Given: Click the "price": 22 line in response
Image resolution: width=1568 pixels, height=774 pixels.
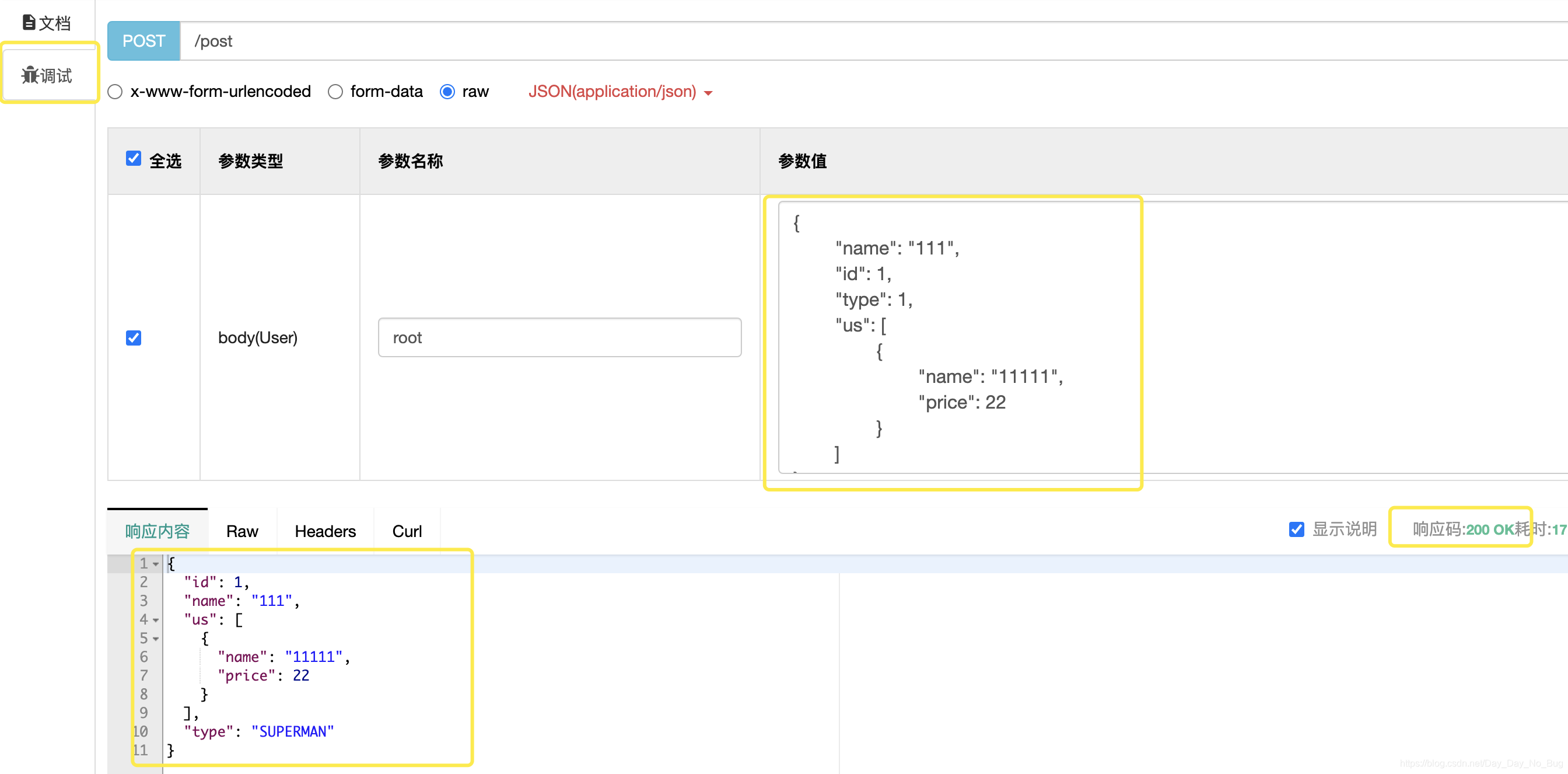Looking at the screenshot, I should [x=264, y=676].
